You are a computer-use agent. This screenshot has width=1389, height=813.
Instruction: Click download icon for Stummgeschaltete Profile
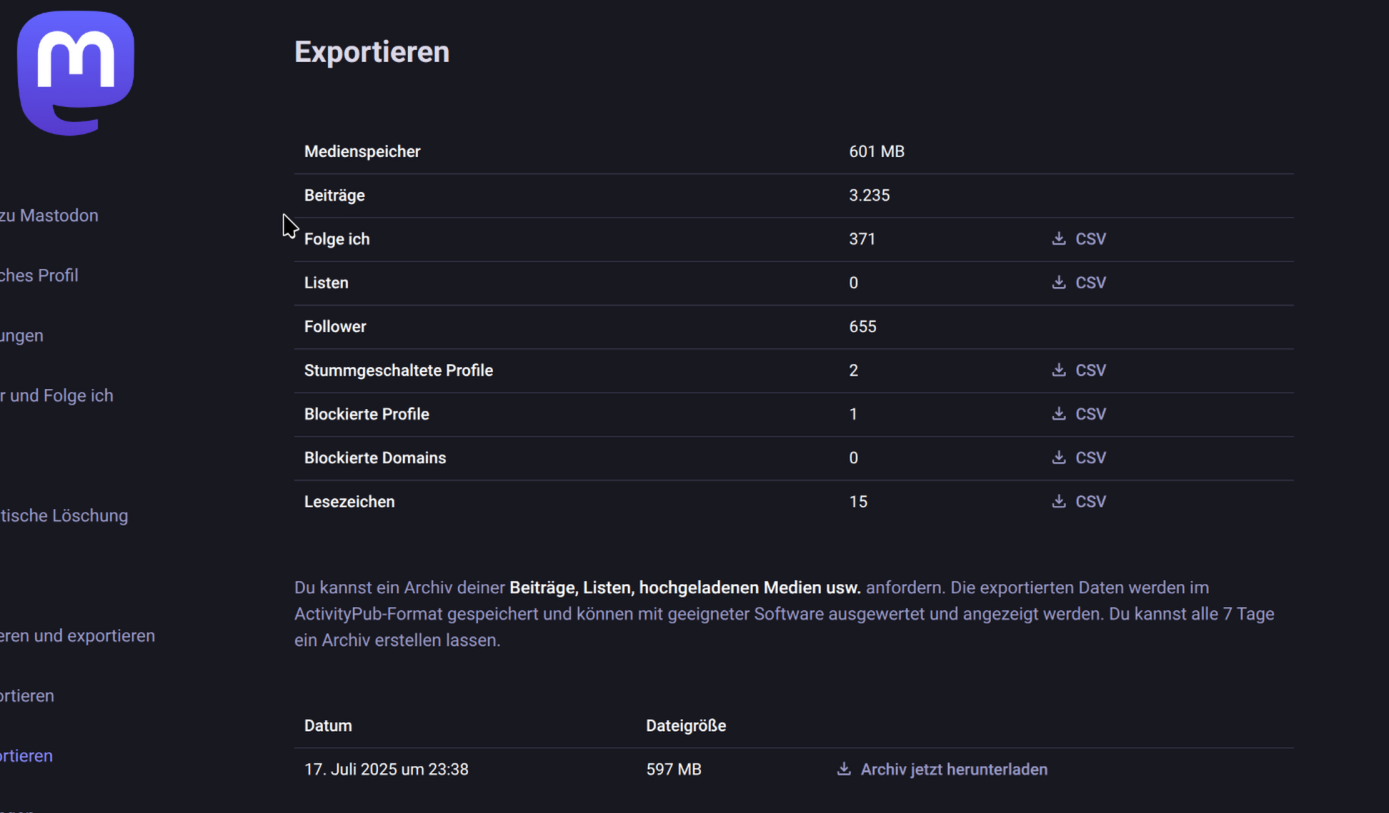[1058, 370]
